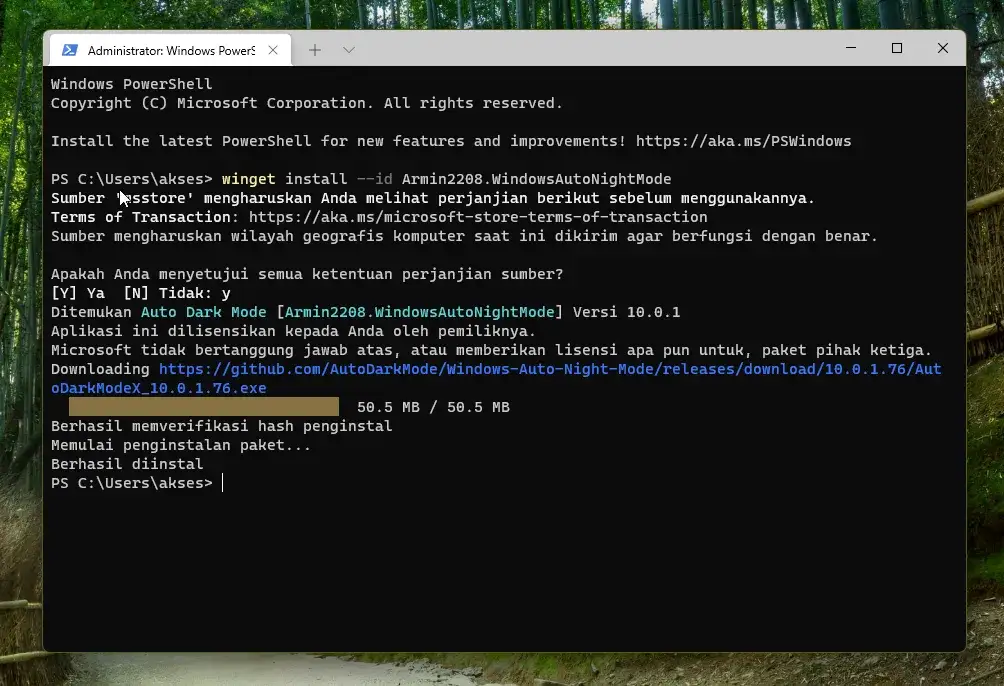Viewport: 1004px width, 686px height.
Task: Click the Versi 10.0.1 text
Action: [627, 311]
